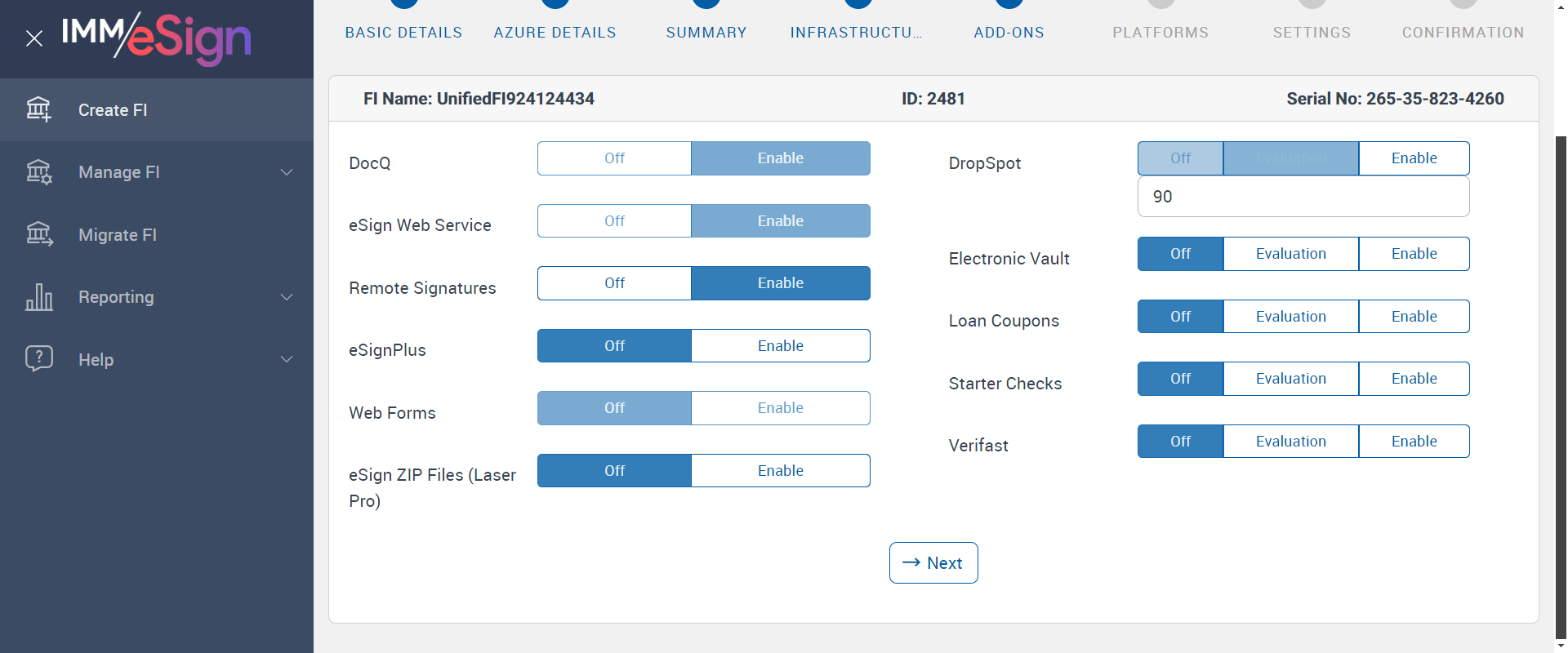Enable eSign ZIP Files (Laser Pro)
The height and width of the screenshot is (653, 1568).
pyautogui.click(x=781, y=471)
